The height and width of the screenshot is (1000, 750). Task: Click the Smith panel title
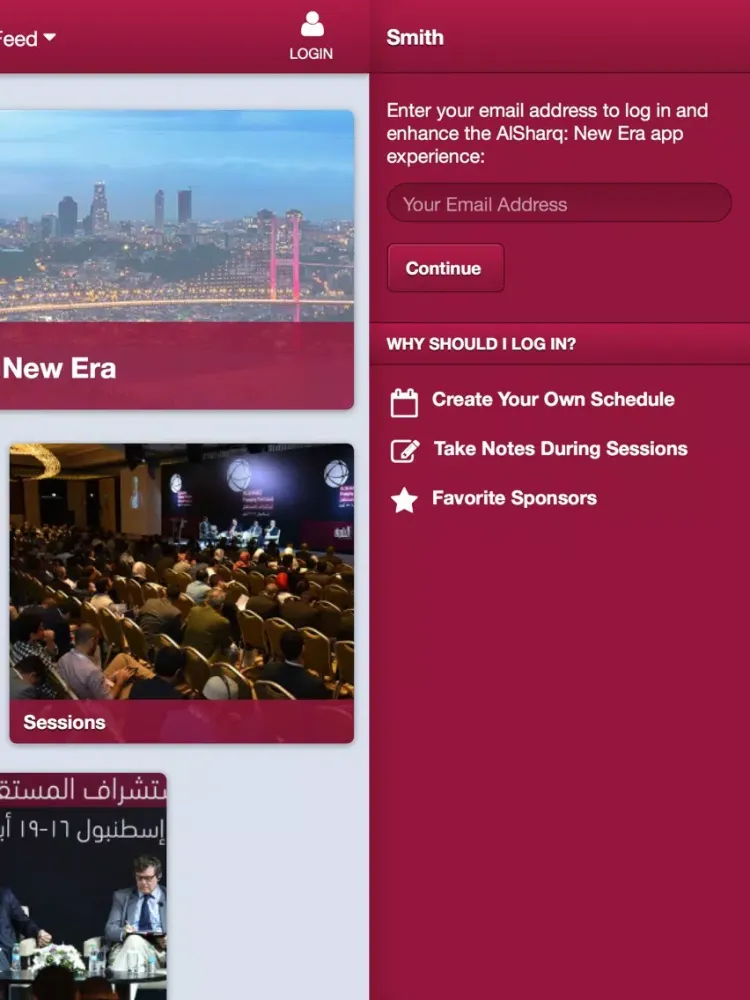(415, 38)
